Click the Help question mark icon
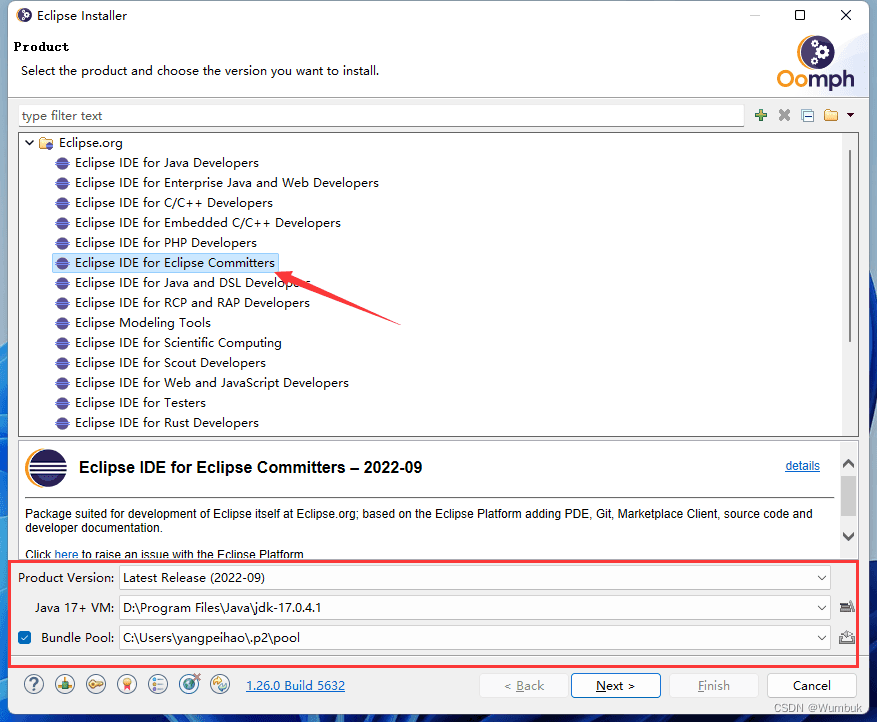 coord(34,684)
